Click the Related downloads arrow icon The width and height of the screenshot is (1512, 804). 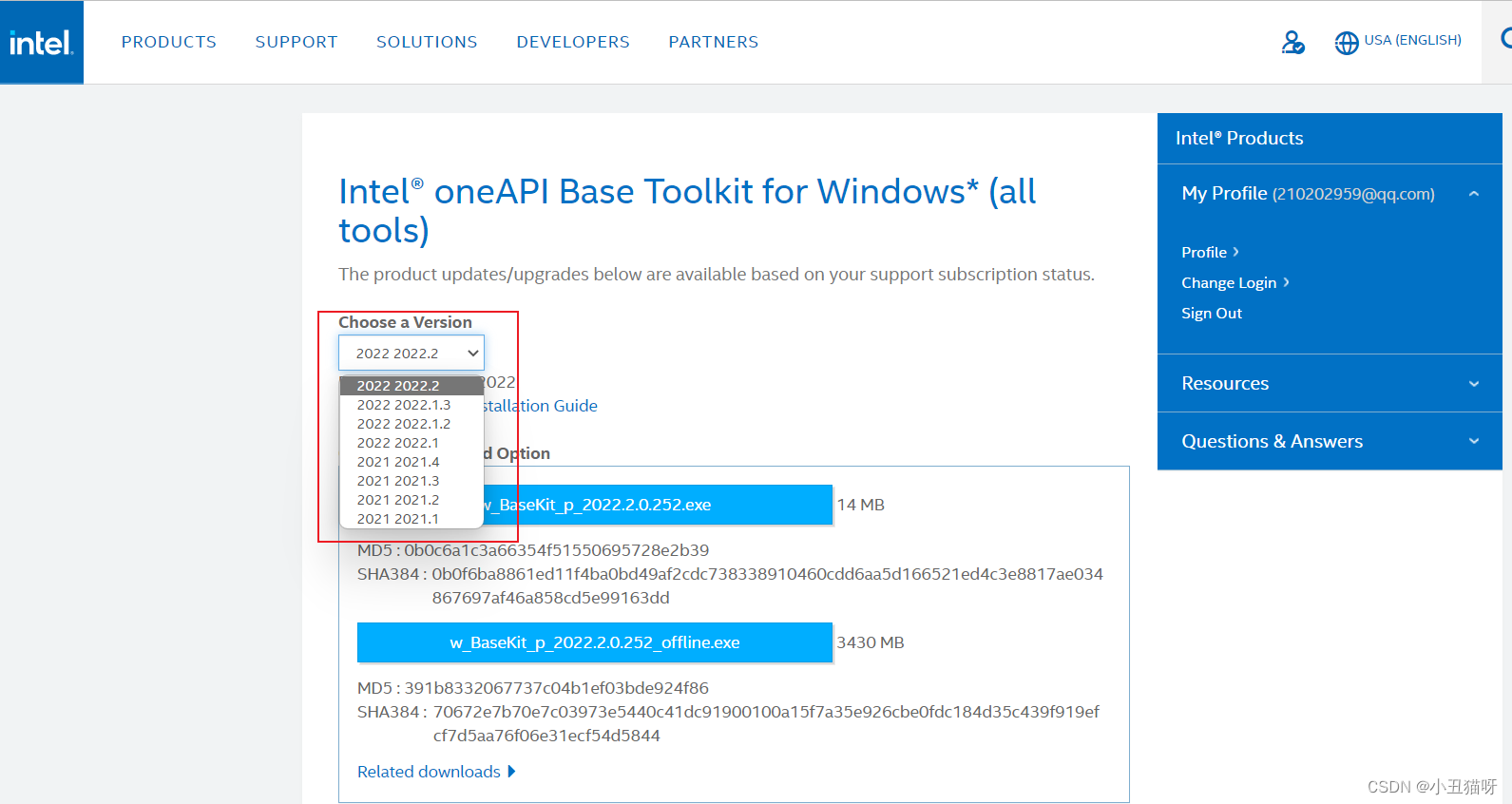[511, 772]
